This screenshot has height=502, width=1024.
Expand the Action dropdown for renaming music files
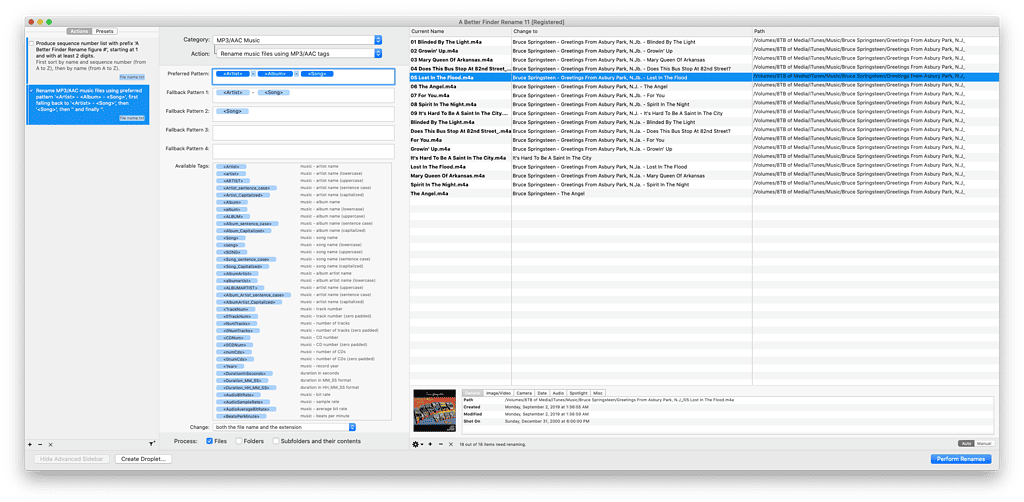pos(298,52)
